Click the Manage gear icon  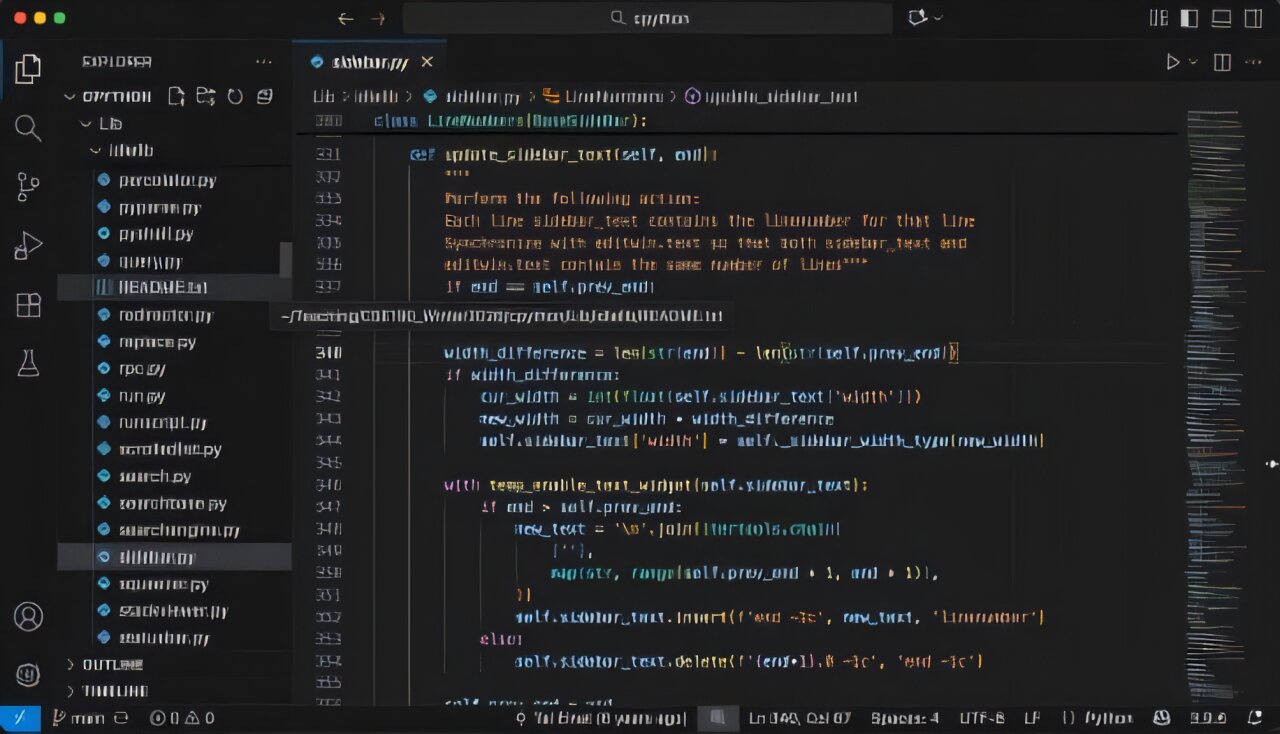pyautogui.click(x=27, y=674)
